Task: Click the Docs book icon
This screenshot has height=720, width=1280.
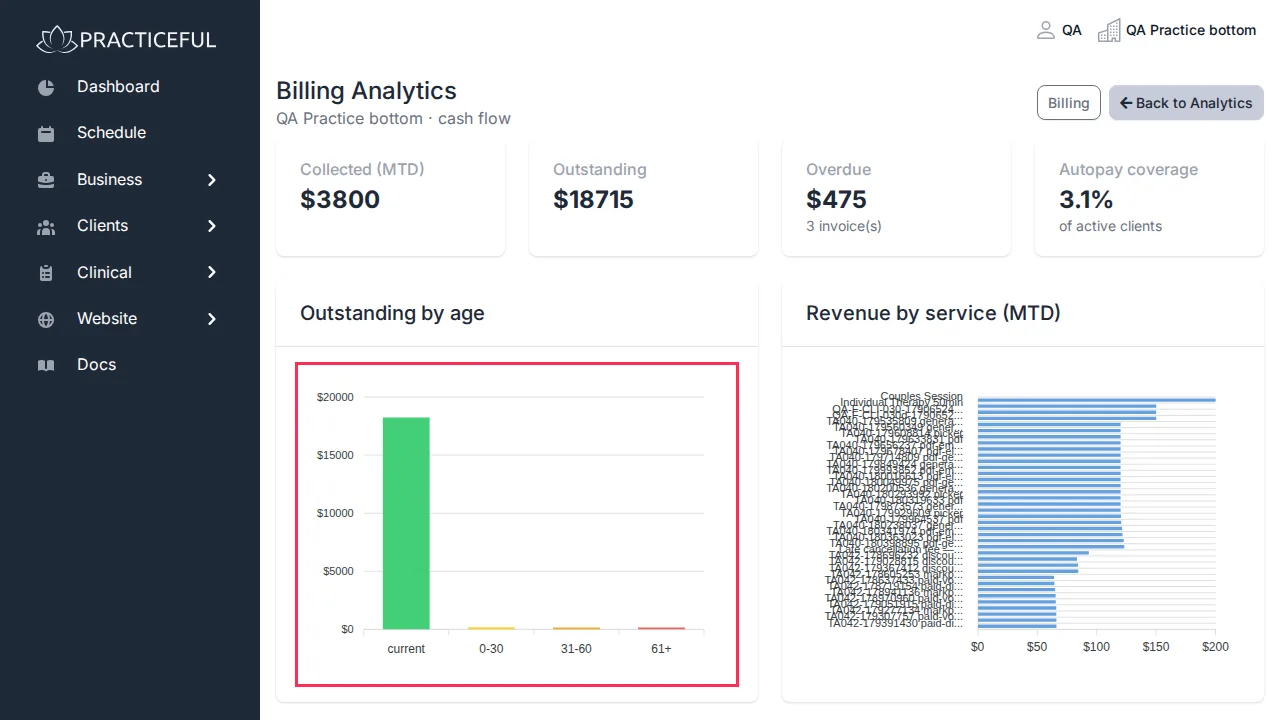Action: pyautogui.click(x=46, y=365)
